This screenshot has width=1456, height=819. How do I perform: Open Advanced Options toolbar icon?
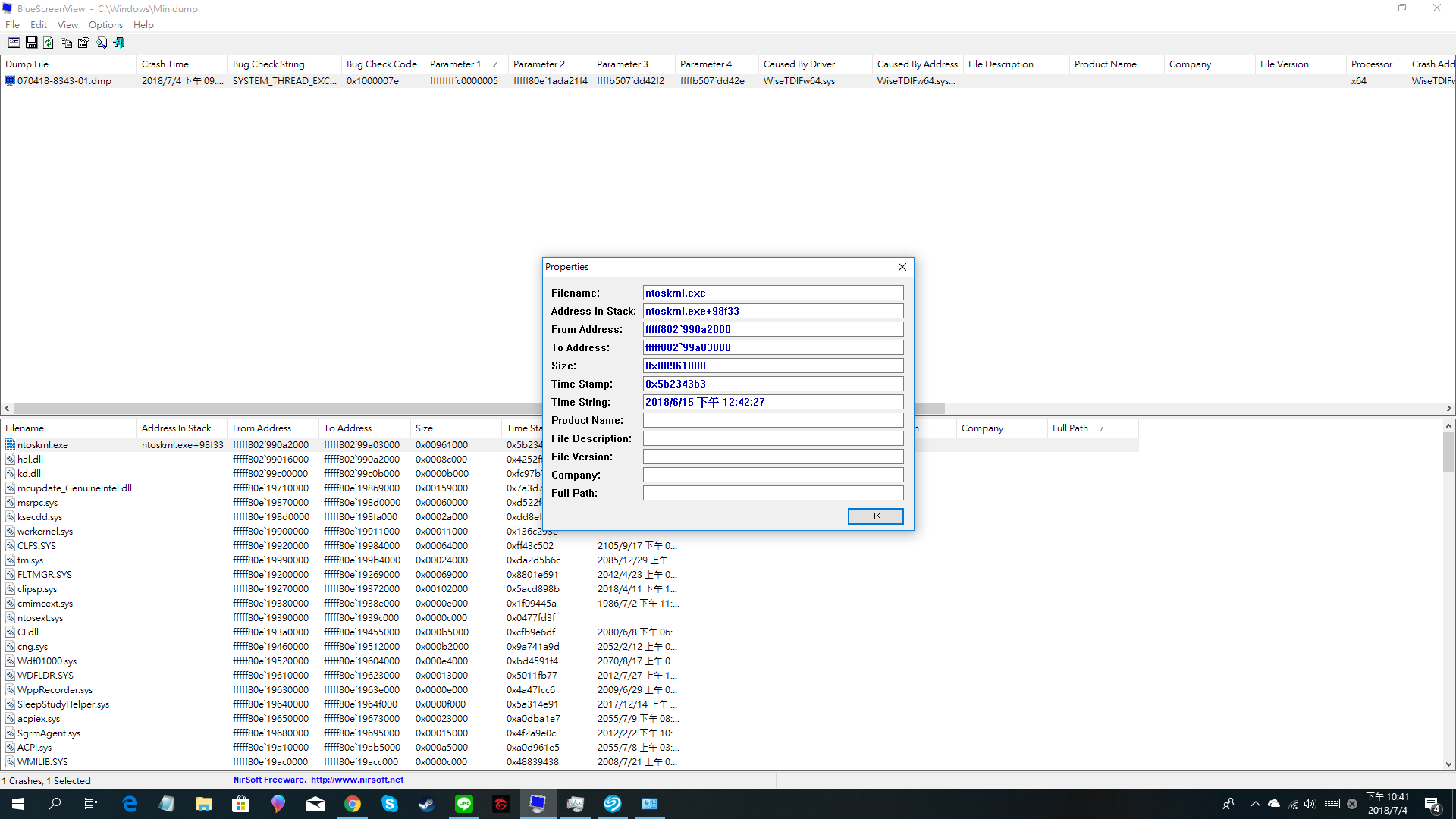click(x=14, y=42)
